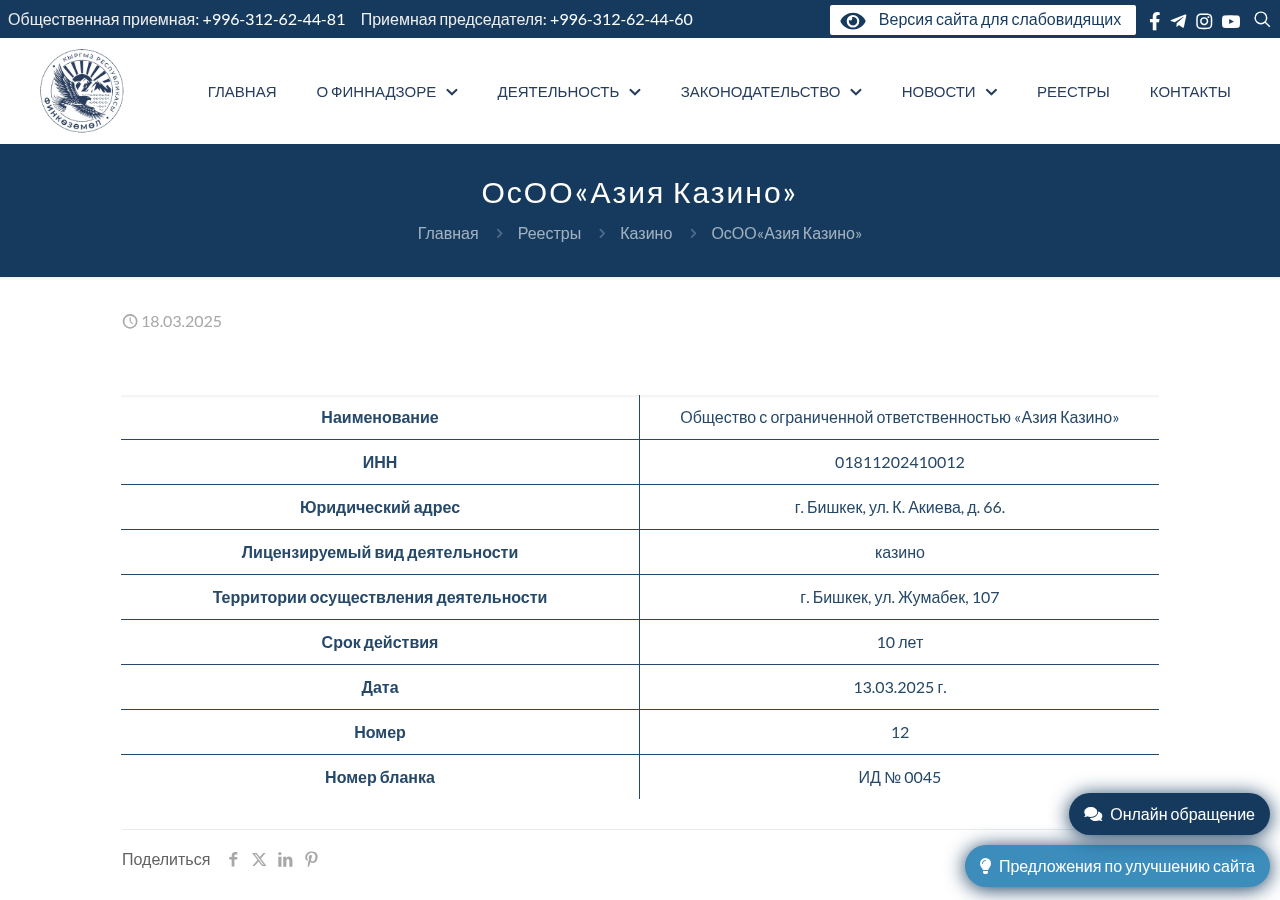Click the «Юридический адрес» row label
The image size is (1280, 900).
(380, 507)
